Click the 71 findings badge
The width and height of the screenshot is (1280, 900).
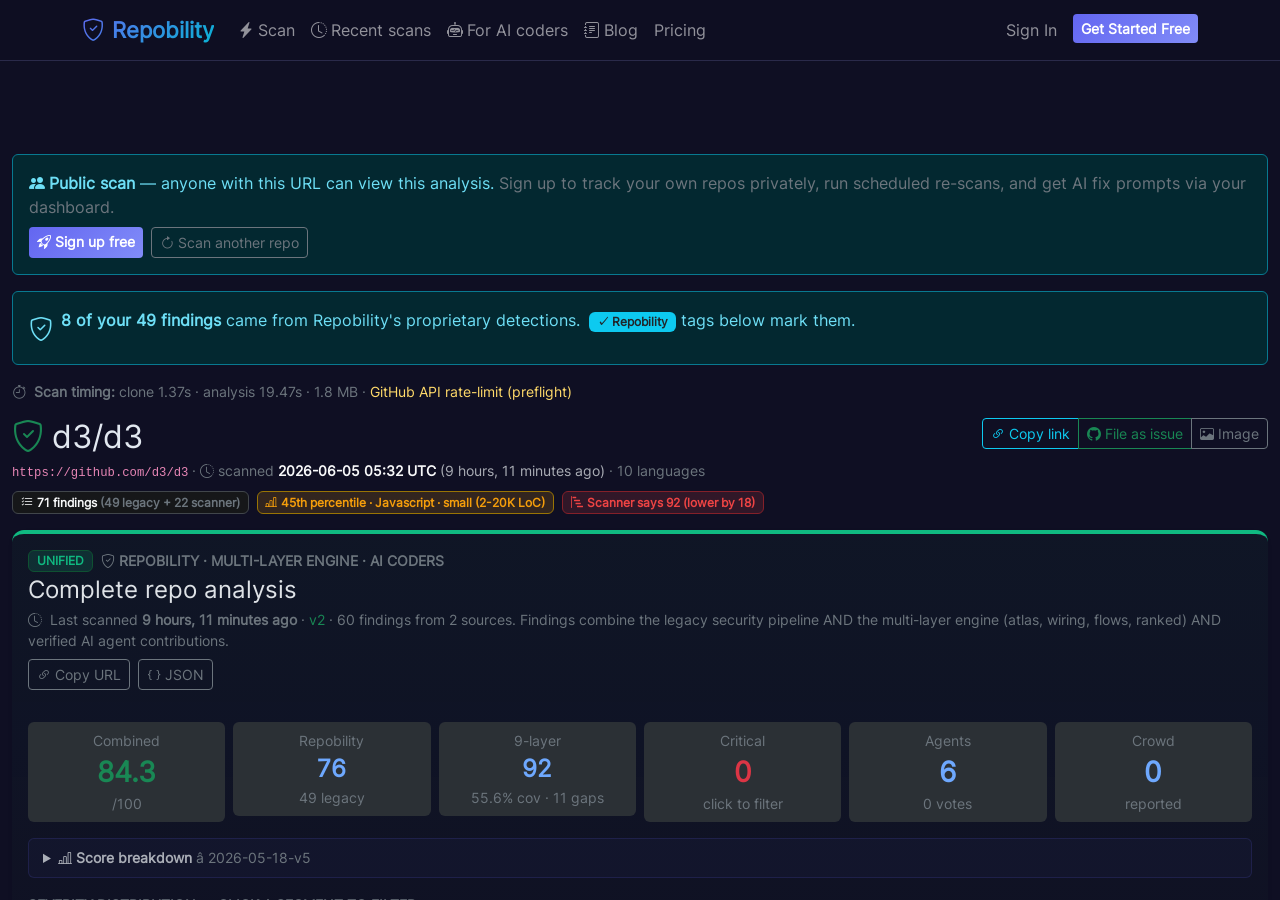click(x=130, y=502)
